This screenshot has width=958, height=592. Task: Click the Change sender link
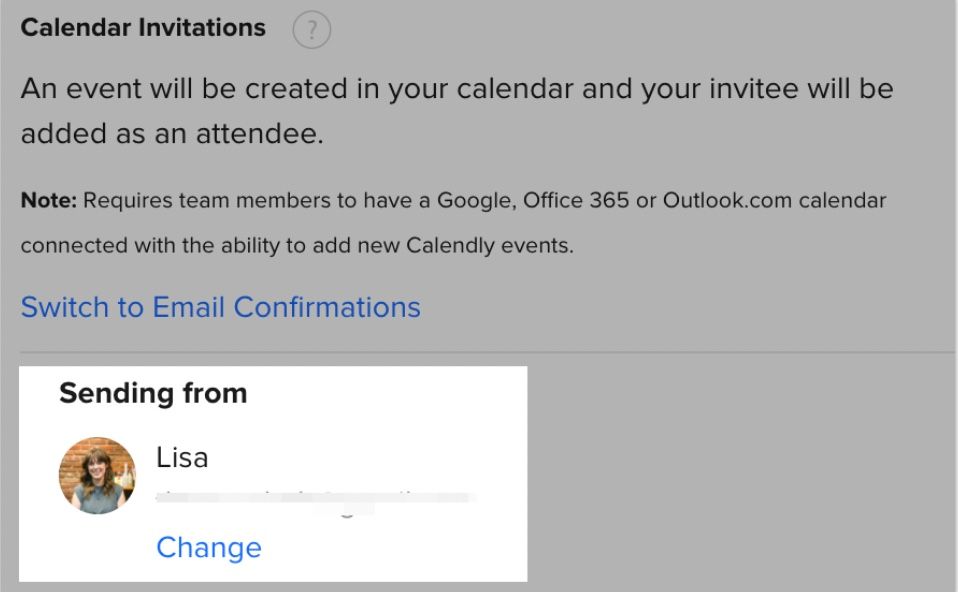[209, 547]
